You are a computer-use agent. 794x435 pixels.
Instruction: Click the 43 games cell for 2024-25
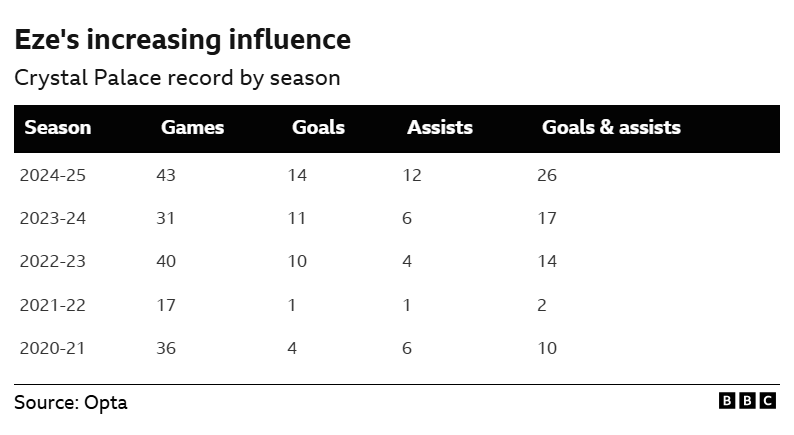[x=166, y=175]
